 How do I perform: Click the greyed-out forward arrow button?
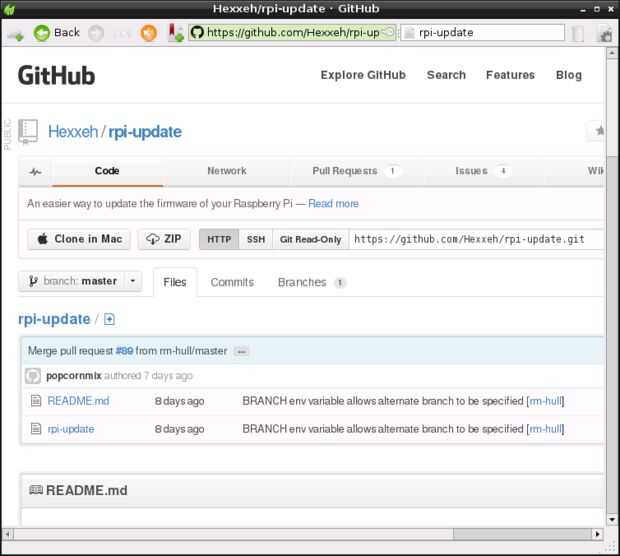[x=96, y=33]
